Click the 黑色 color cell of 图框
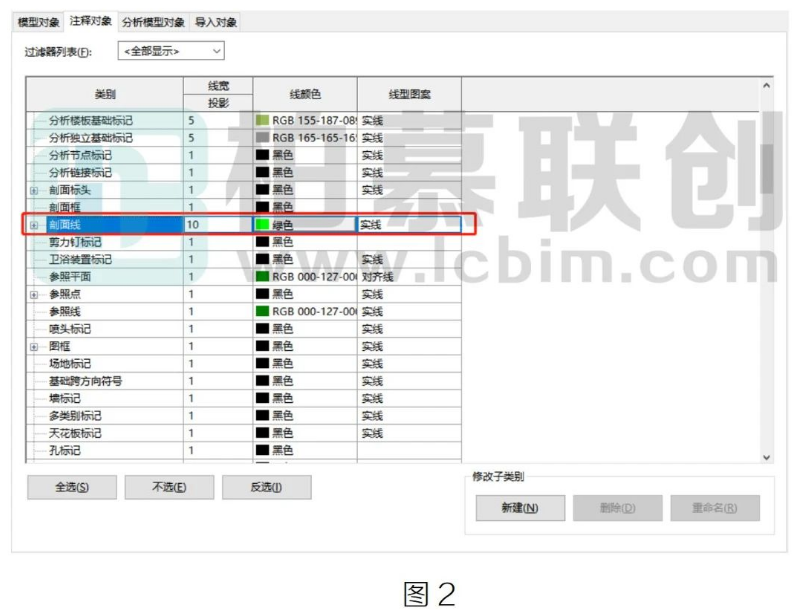Viewport: 792px width, 610px height. (x=305, y=346)
